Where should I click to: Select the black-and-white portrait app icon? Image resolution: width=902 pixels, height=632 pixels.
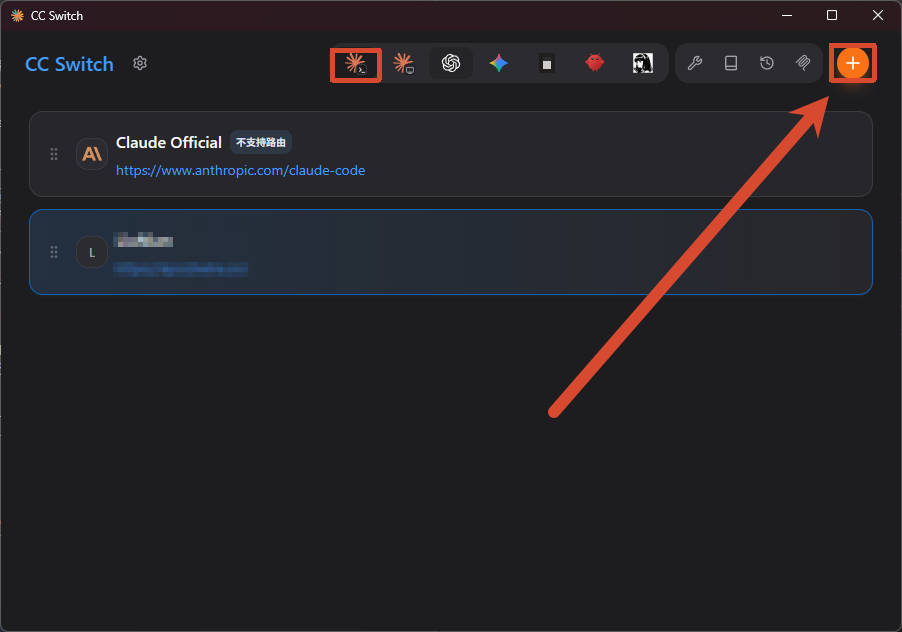tap(643, 63)
